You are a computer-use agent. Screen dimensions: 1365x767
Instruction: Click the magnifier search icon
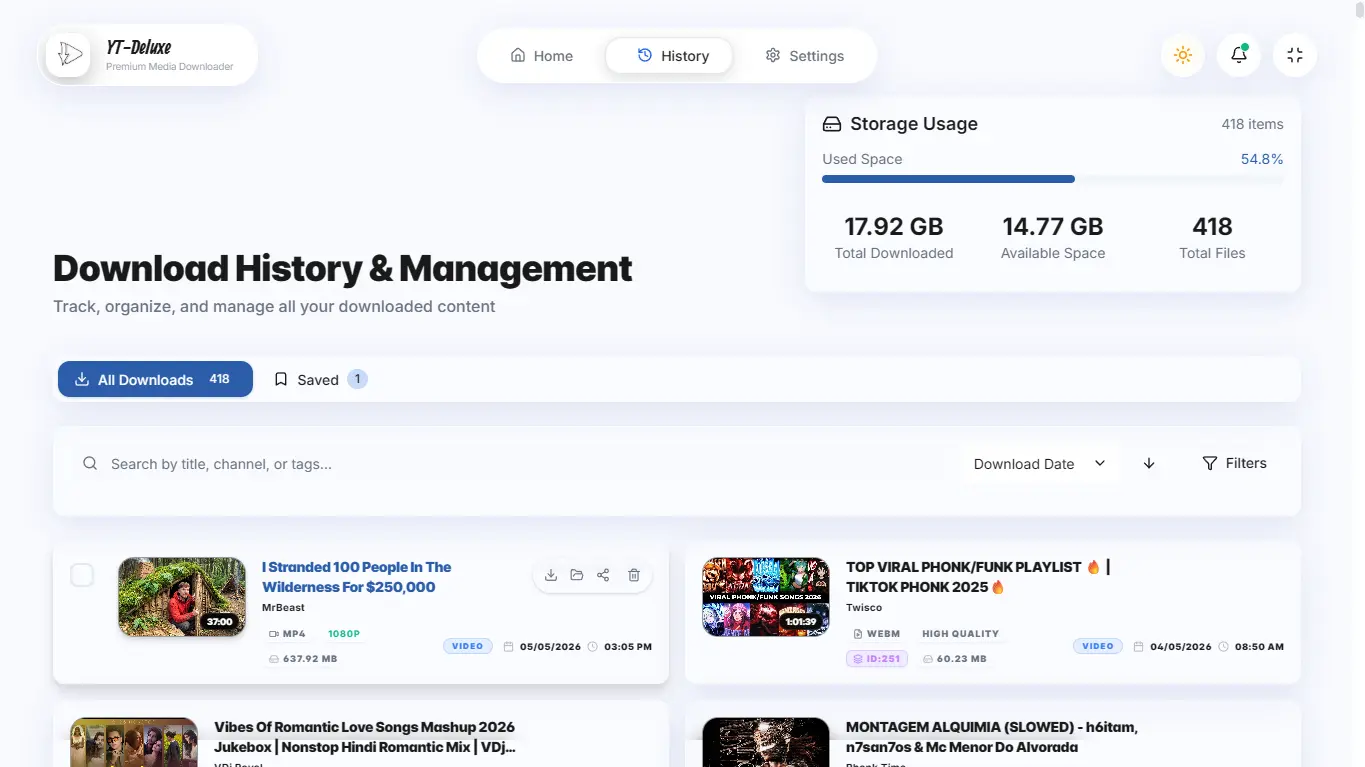(x=90, y=463)
